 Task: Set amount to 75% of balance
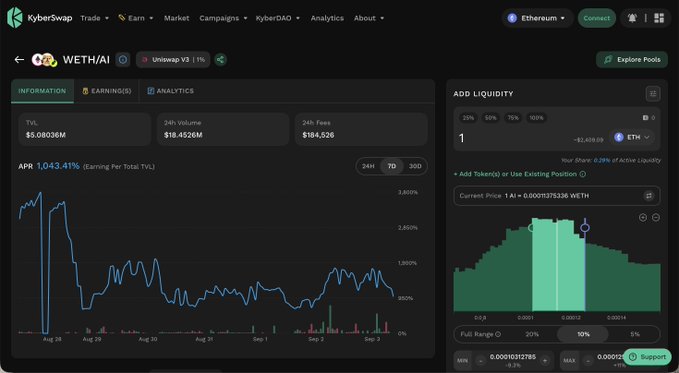coord(513,118)
